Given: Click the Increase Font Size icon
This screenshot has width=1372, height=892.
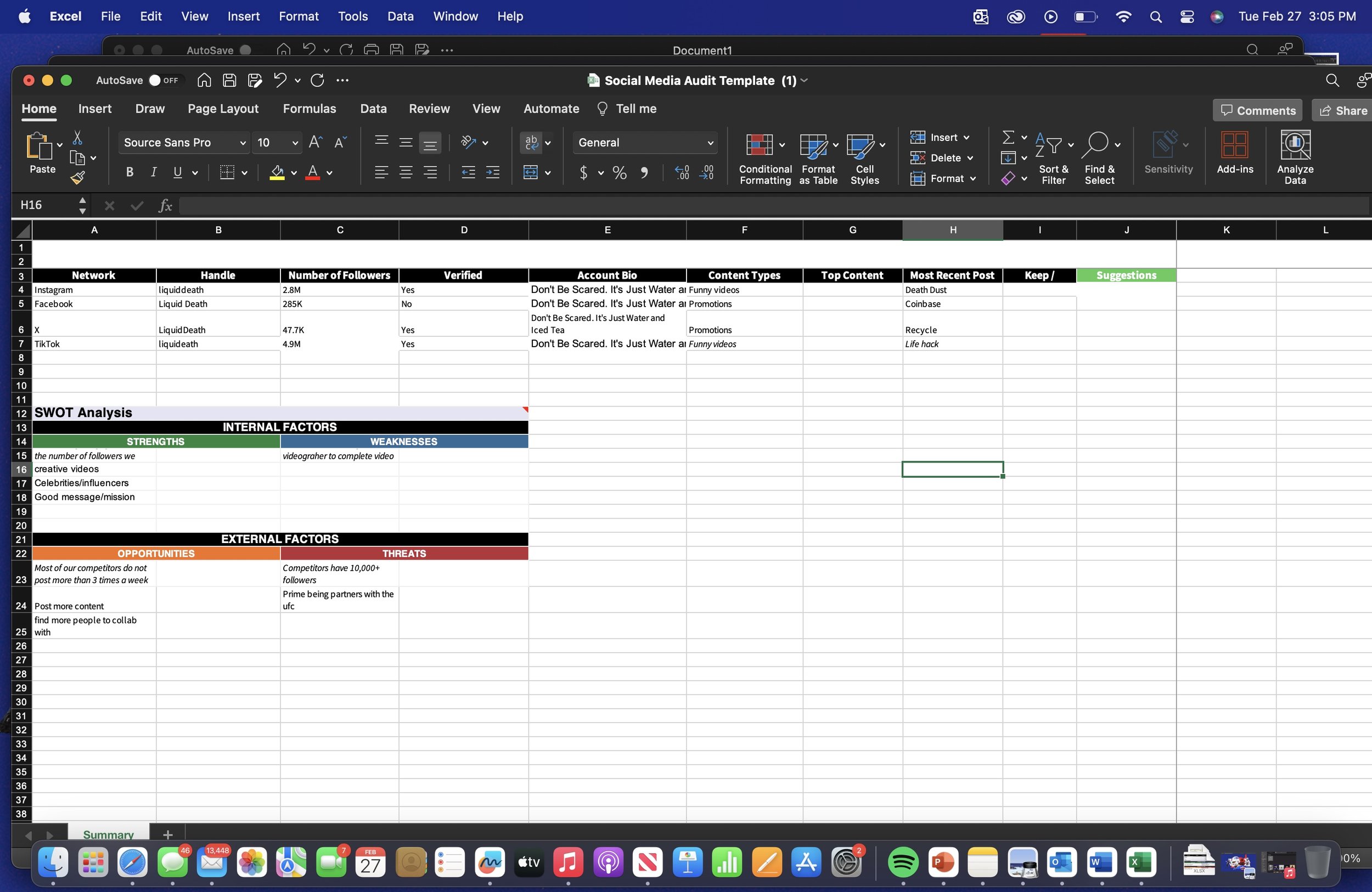Looking at the screenshot, I should pyautogui.click(x=316, y=142).
